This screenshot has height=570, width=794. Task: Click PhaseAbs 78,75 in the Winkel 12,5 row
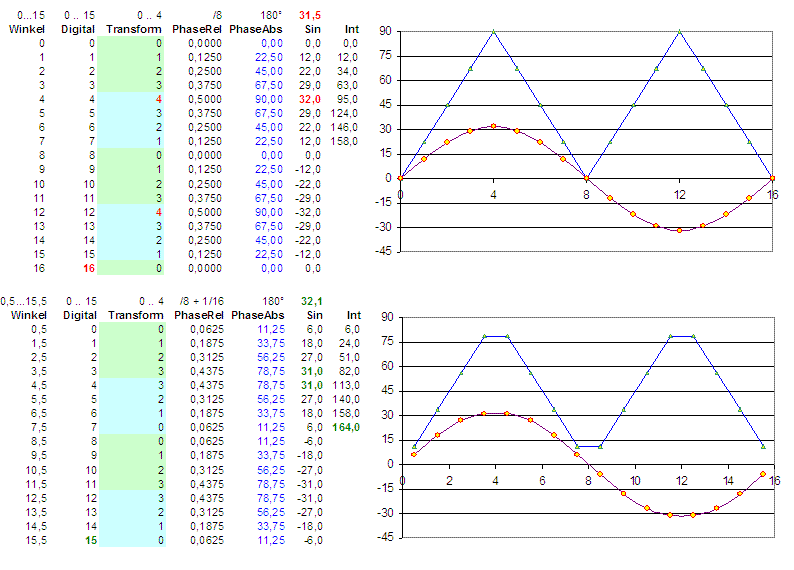click(x=271, y=498)
